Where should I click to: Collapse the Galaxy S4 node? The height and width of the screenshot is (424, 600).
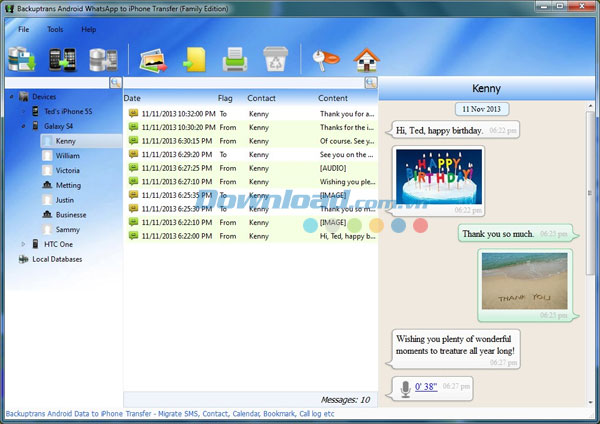tap(23, 126)
